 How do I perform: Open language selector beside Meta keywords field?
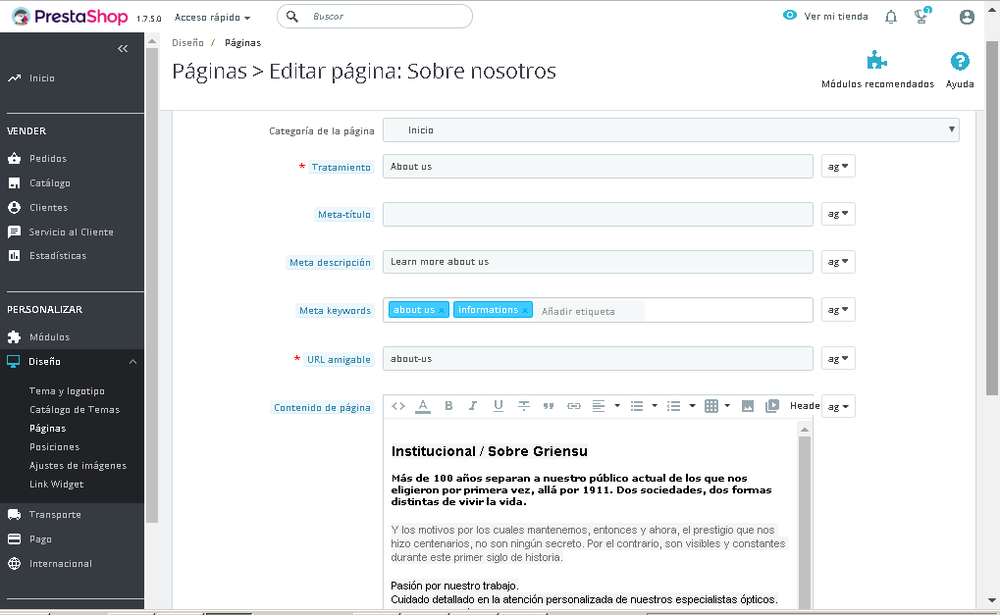pos(838,310)
